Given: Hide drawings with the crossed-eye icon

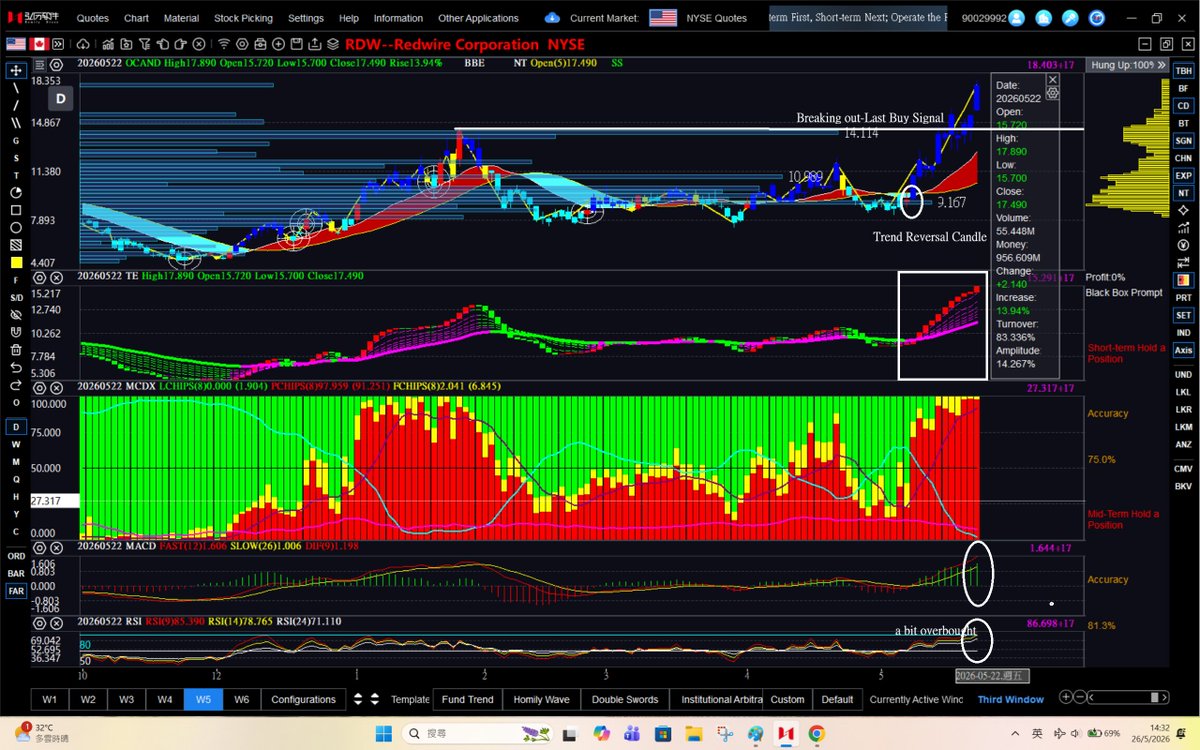Looking at the screenshot, I should tap(16, 315).
